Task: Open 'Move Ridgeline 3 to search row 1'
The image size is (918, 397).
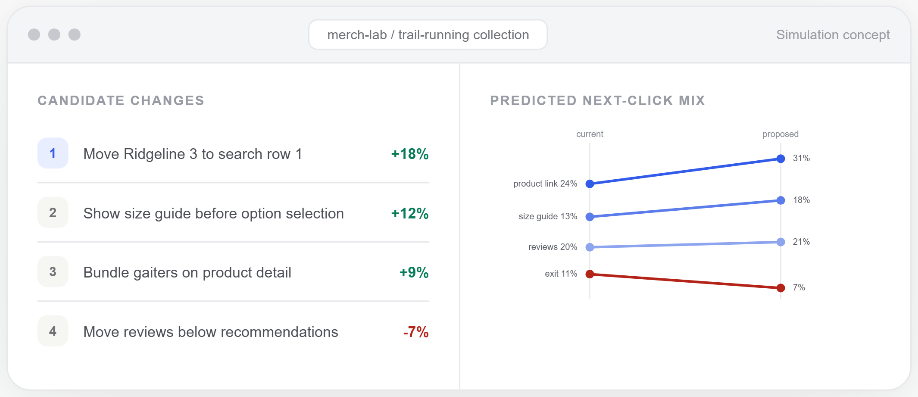Action: click(233, 153)
